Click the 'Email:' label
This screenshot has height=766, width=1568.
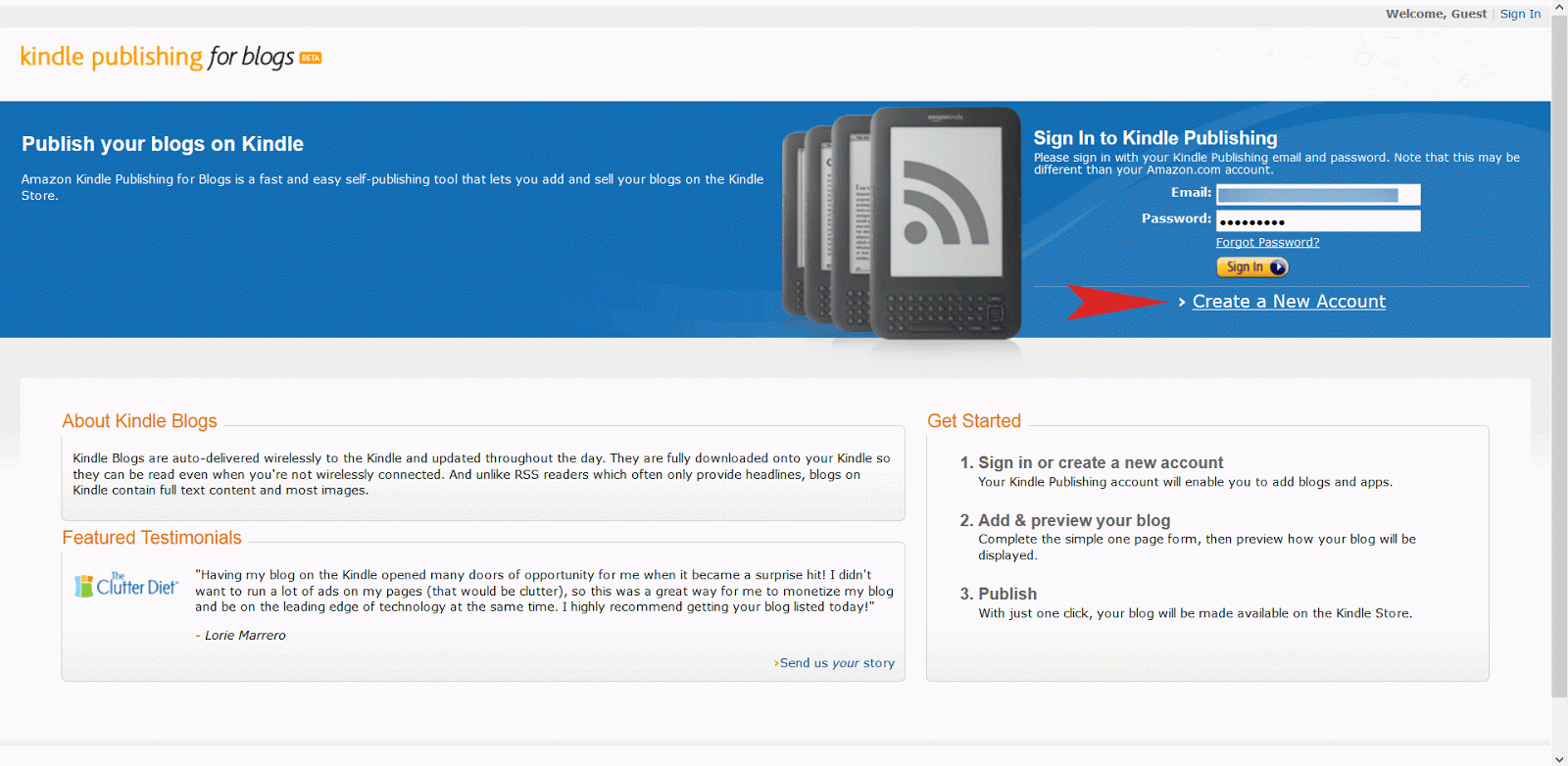pyautogui.click(x=1191, y=193)
